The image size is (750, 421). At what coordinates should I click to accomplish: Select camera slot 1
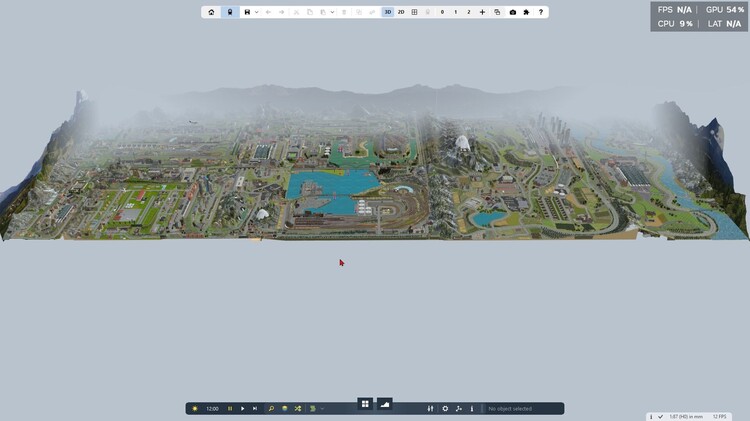(456, 12)
